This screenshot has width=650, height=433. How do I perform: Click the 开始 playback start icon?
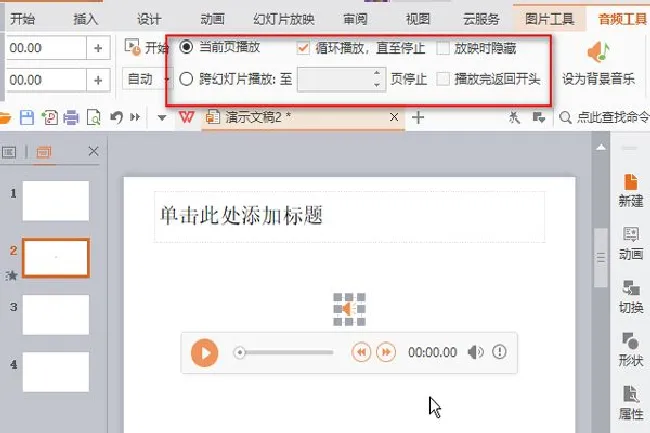click(133, 47)
